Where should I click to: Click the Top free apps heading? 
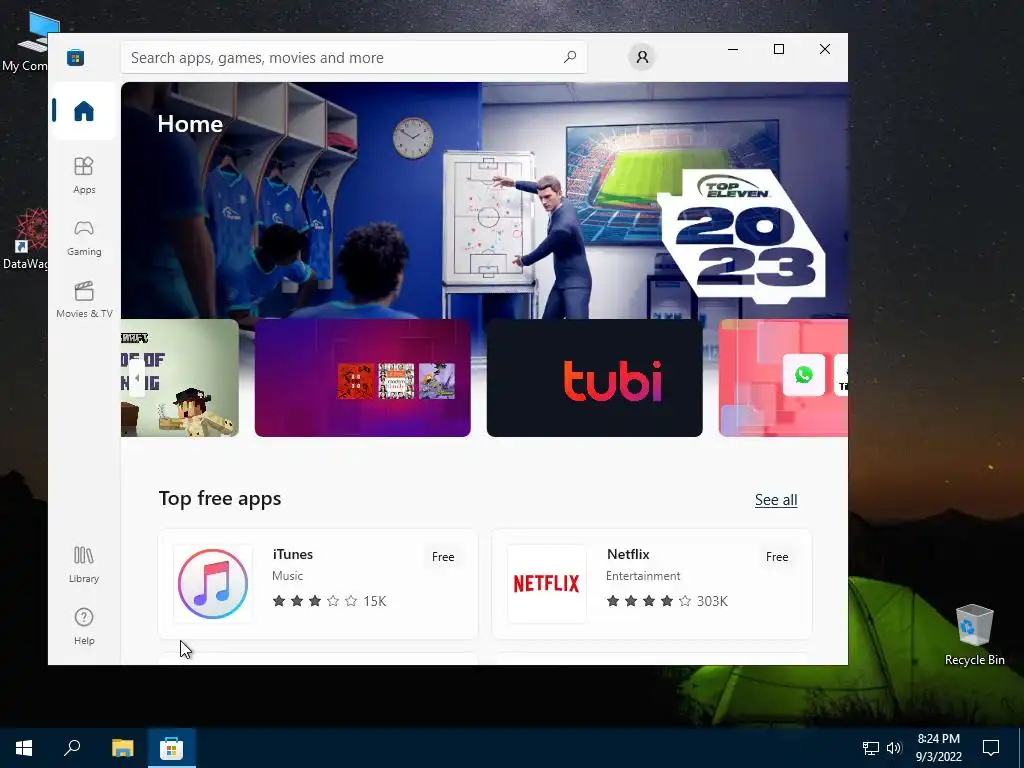pos(220,498)
